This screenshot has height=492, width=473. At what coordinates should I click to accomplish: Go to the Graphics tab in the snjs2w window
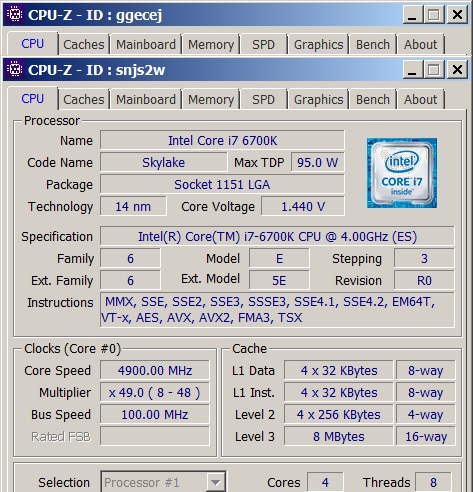pyautogui.click(x=318, y=99)
